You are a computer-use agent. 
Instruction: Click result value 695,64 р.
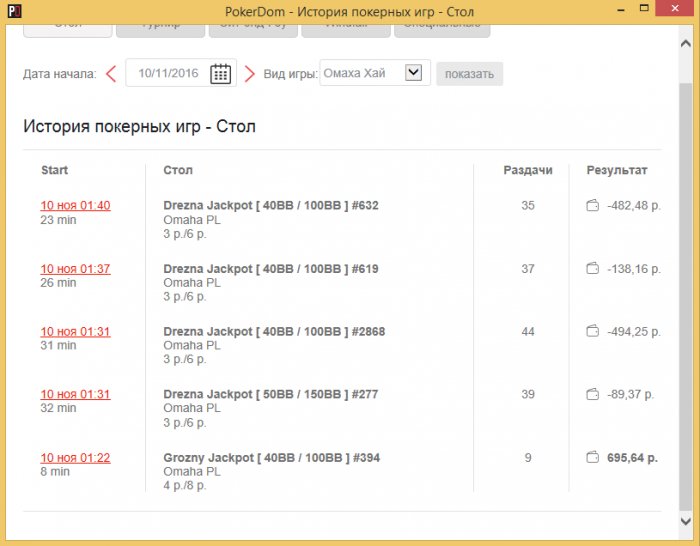click(x=632, y=458)
